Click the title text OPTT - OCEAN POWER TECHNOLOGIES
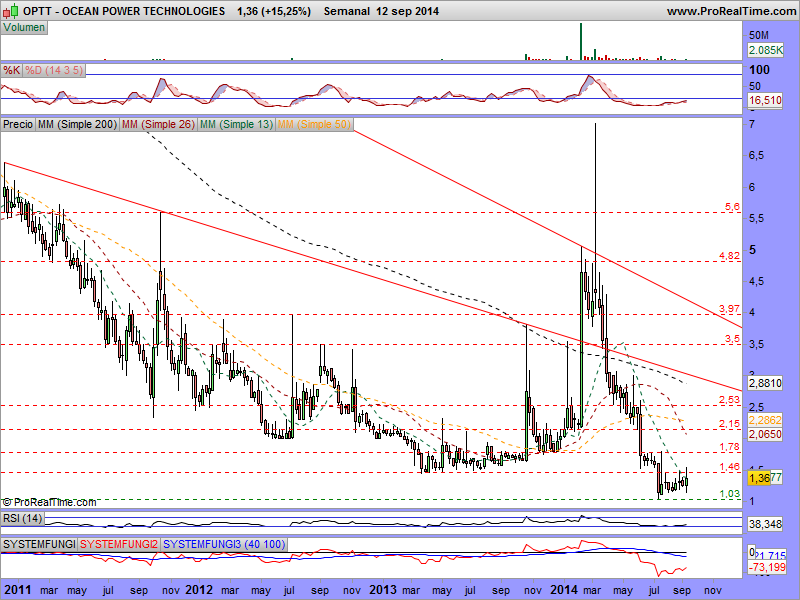Screen dimensions: 800x600 pos(124,11)
